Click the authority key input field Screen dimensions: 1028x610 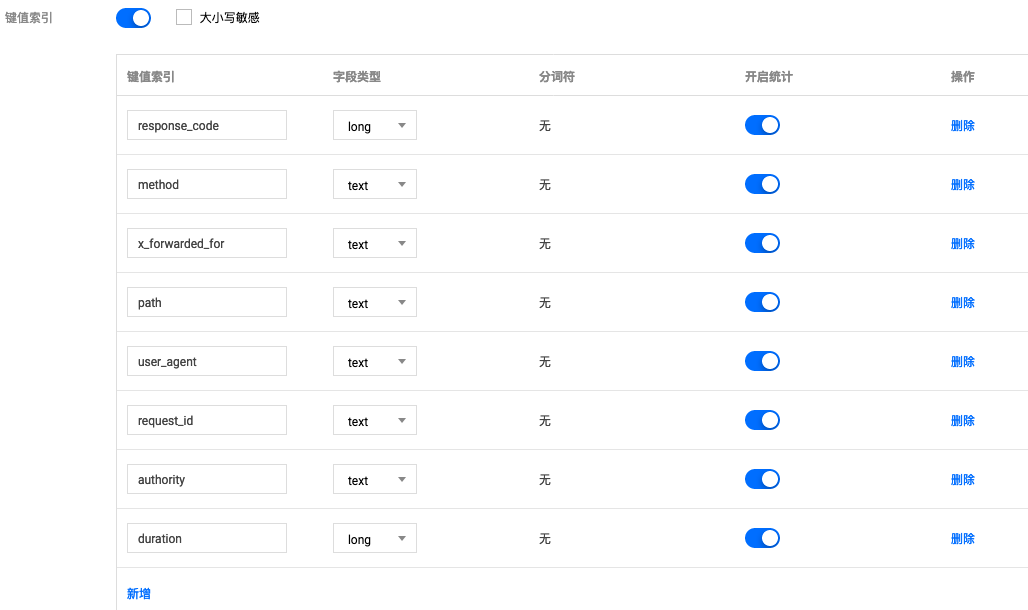[207, 479]
